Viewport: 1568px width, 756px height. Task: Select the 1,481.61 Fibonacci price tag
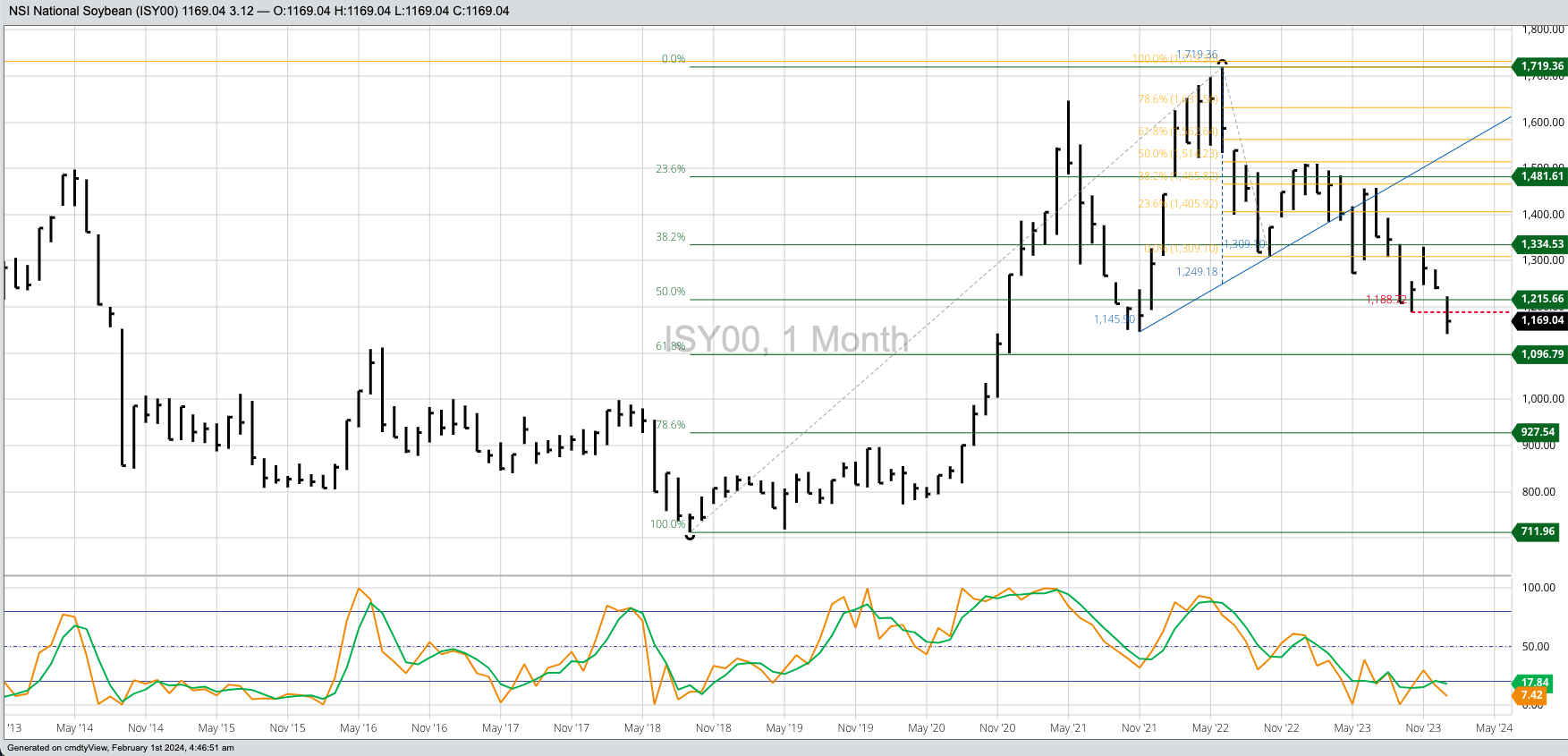1541,176
